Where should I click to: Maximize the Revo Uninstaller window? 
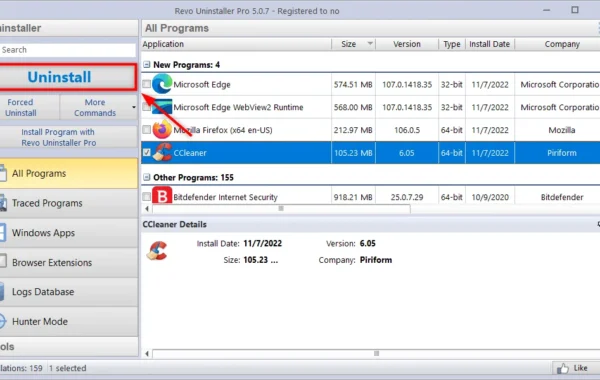pos(575,10)
